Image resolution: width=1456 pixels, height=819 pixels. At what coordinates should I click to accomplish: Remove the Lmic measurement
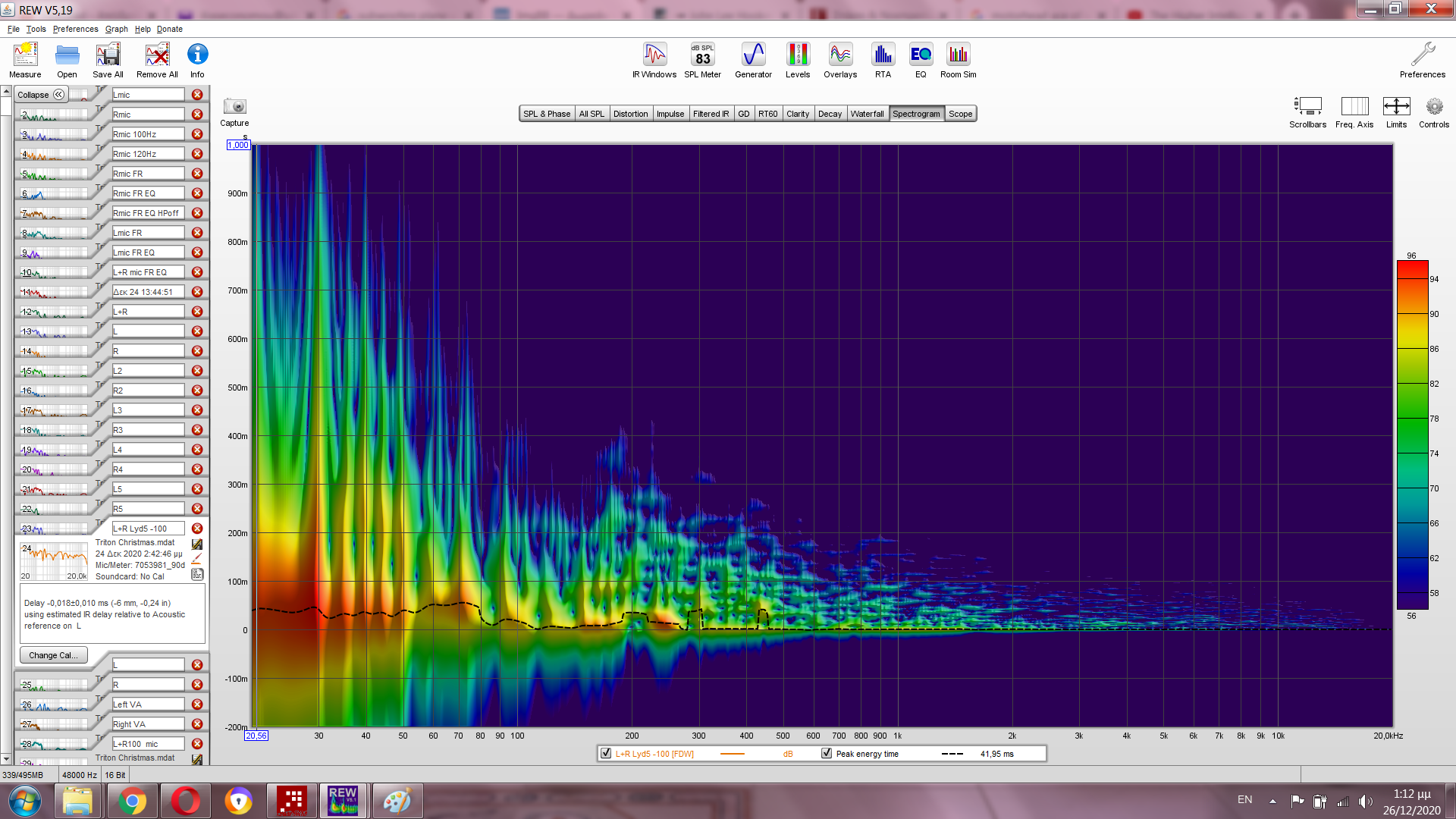(x=197, y=95)
